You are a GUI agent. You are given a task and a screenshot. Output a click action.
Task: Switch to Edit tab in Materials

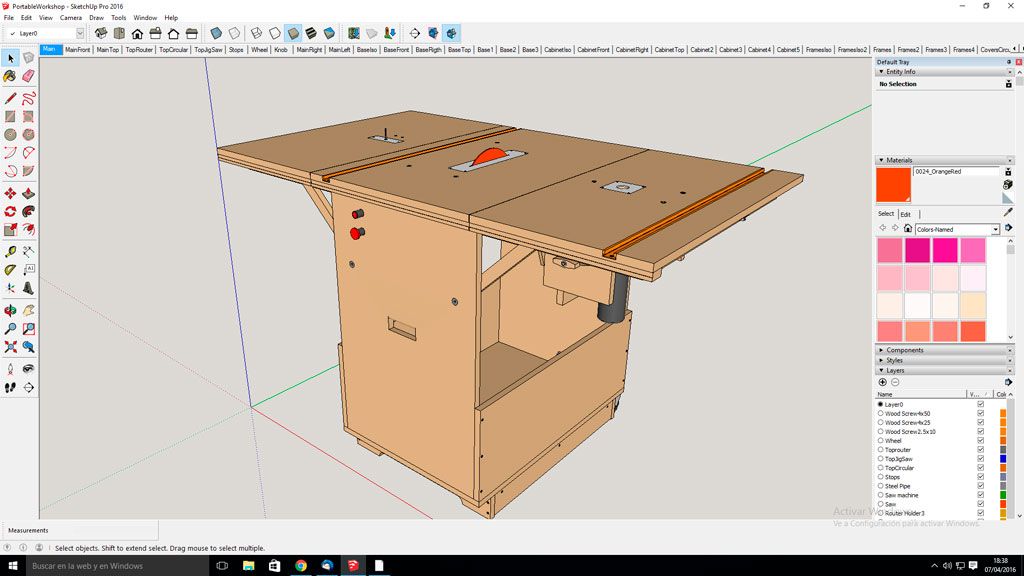(x=905, y=214)
